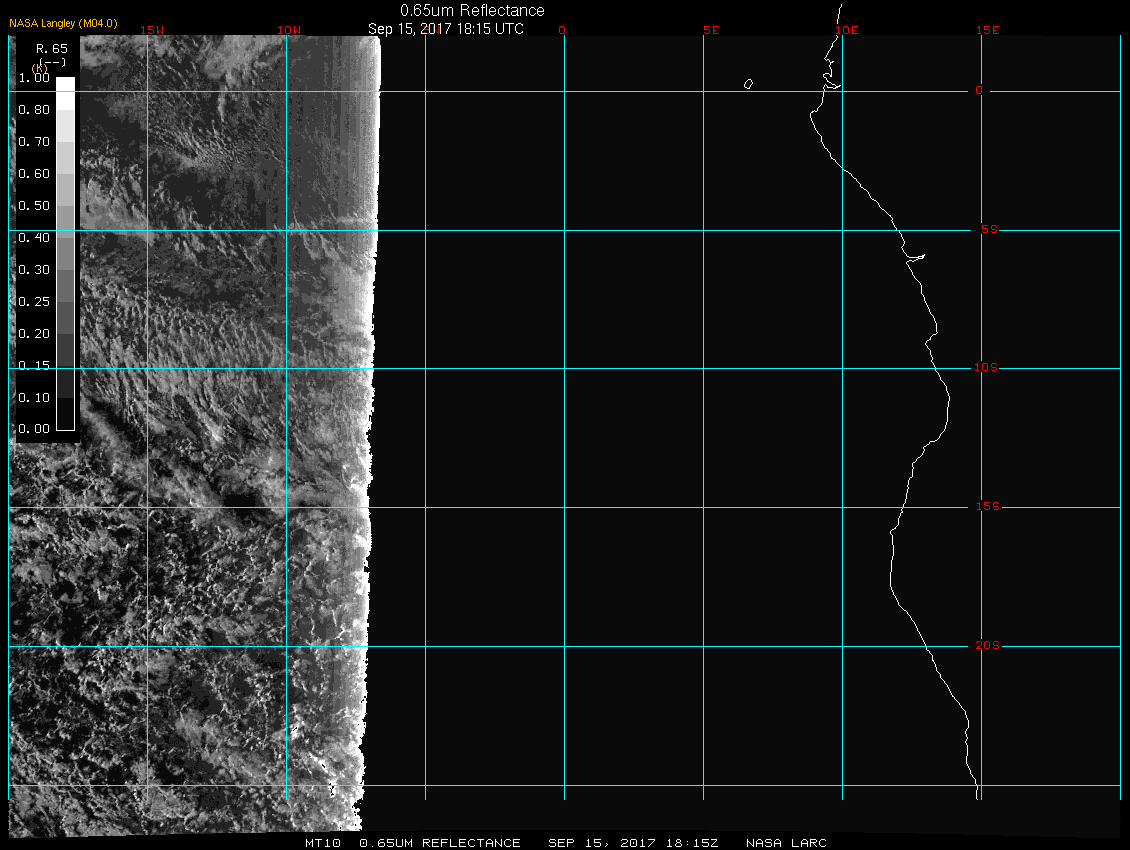Select the 15W longitude label

(x=152, y=30)
